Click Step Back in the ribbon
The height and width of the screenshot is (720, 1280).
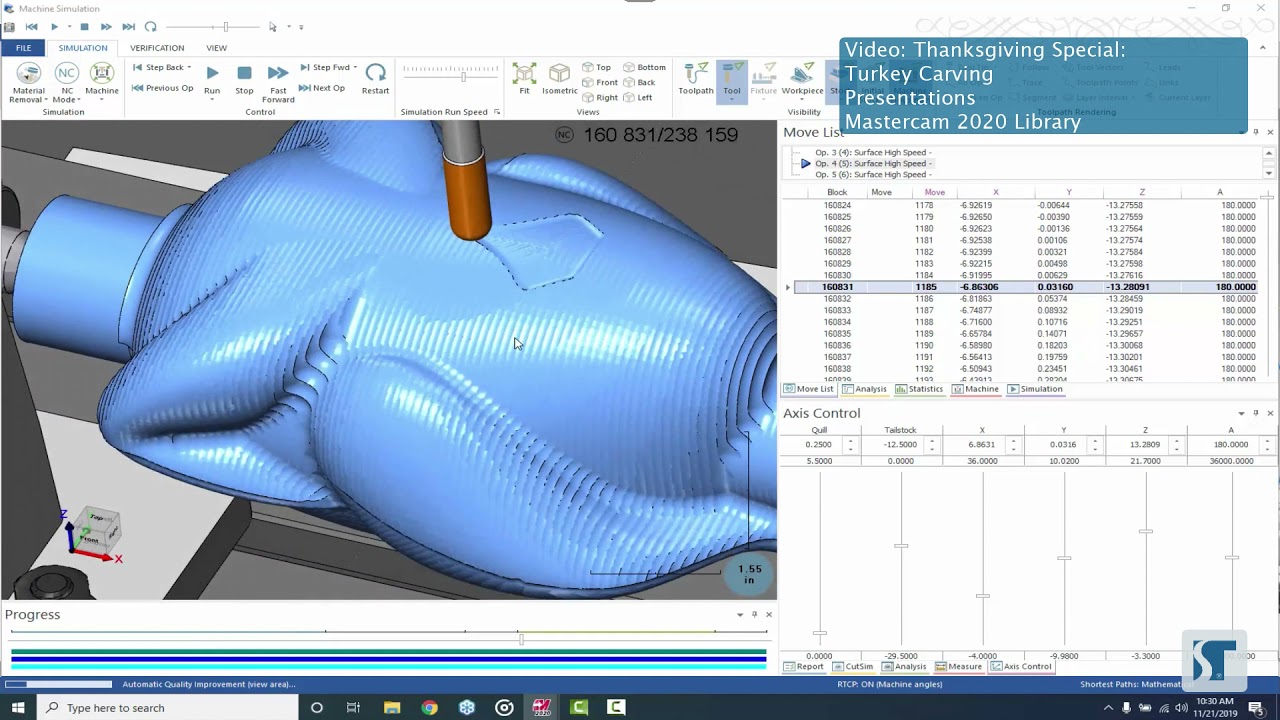tap(158, 67)
